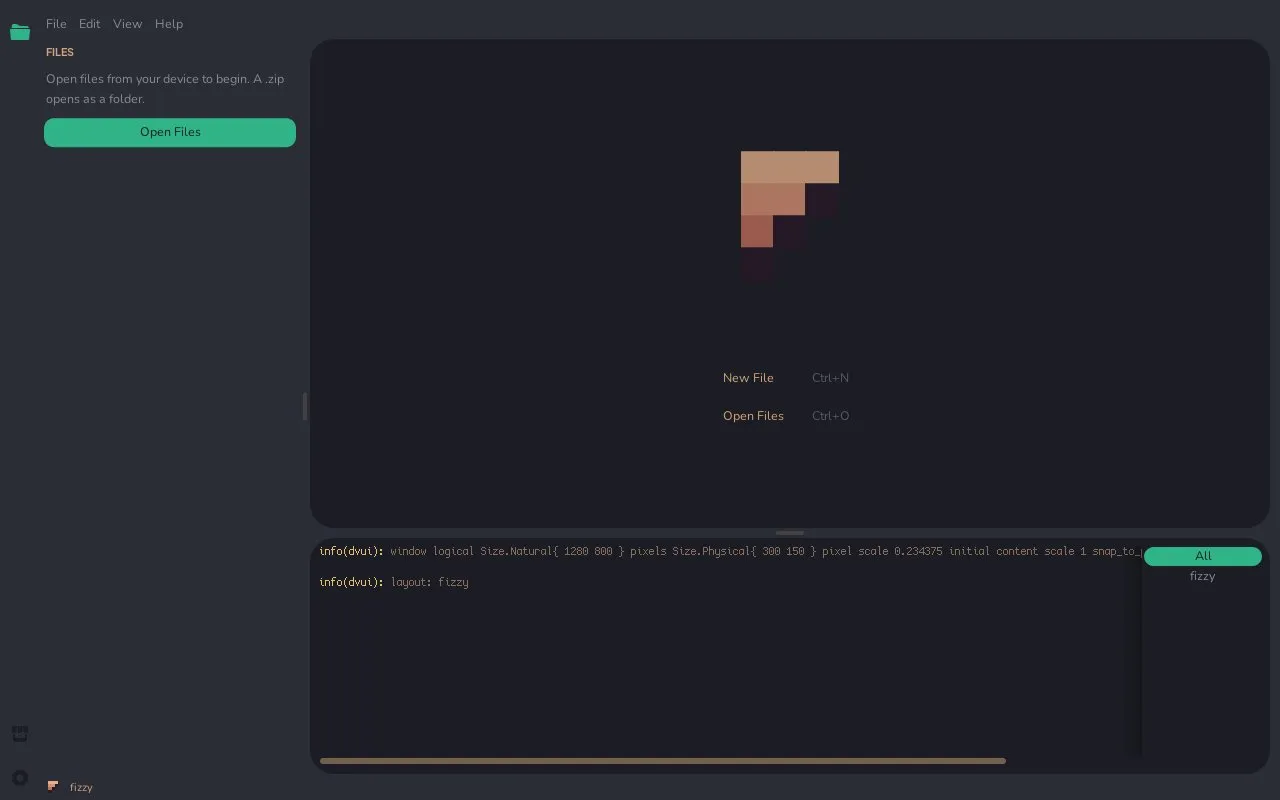Click the large fizzy logo on the welcome screen
Image resolution: width=1280 pixels, height=800 pixels.
point(790,215)
